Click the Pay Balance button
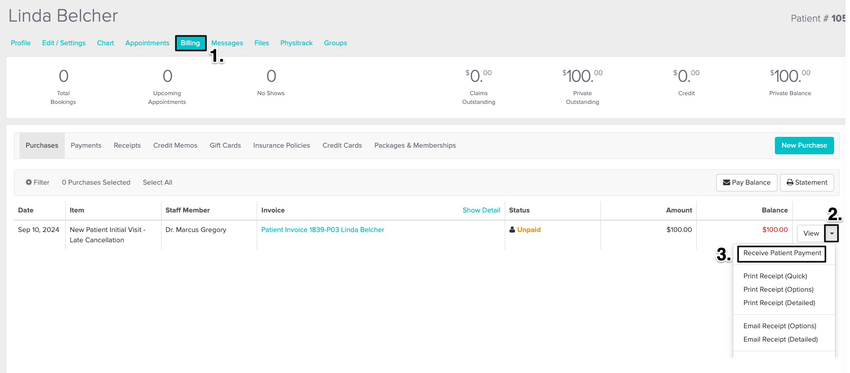Screen dimensions: 850x373 746,183
